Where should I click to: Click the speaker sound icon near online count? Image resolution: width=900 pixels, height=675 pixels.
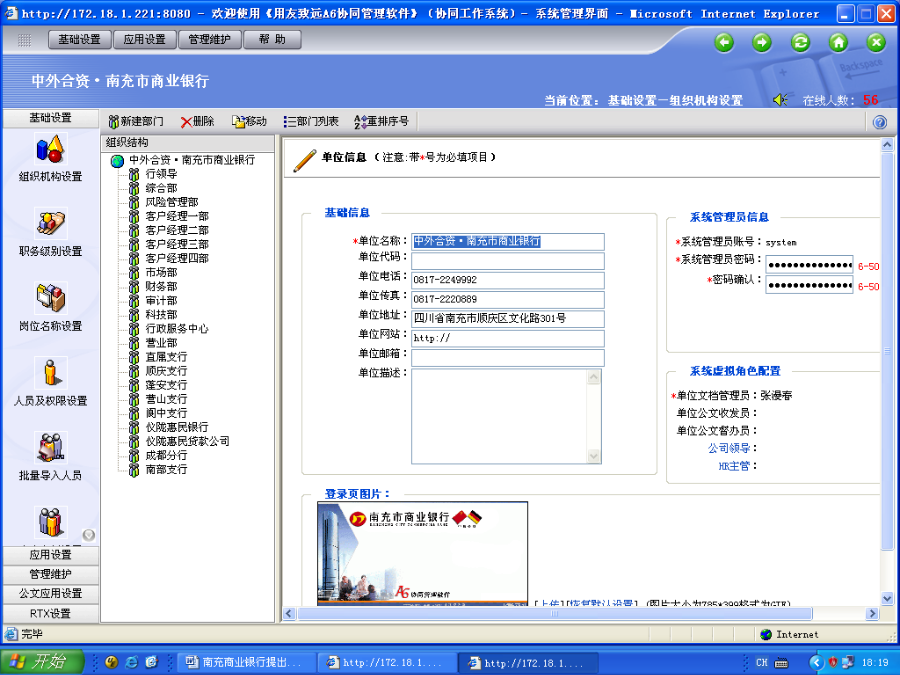pos(780,100)
